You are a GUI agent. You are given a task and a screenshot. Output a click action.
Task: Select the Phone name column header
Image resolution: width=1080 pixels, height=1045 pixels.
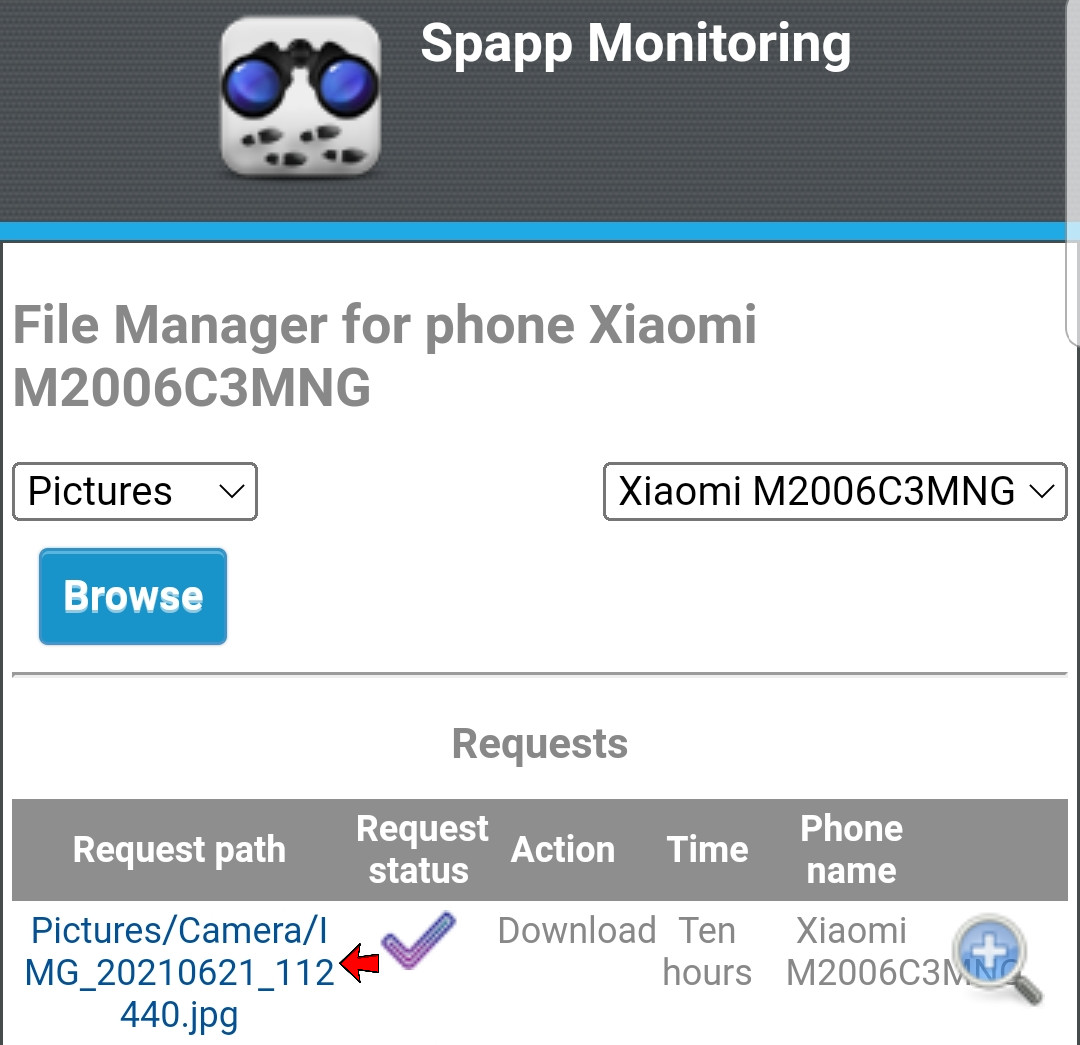point(851,849)
